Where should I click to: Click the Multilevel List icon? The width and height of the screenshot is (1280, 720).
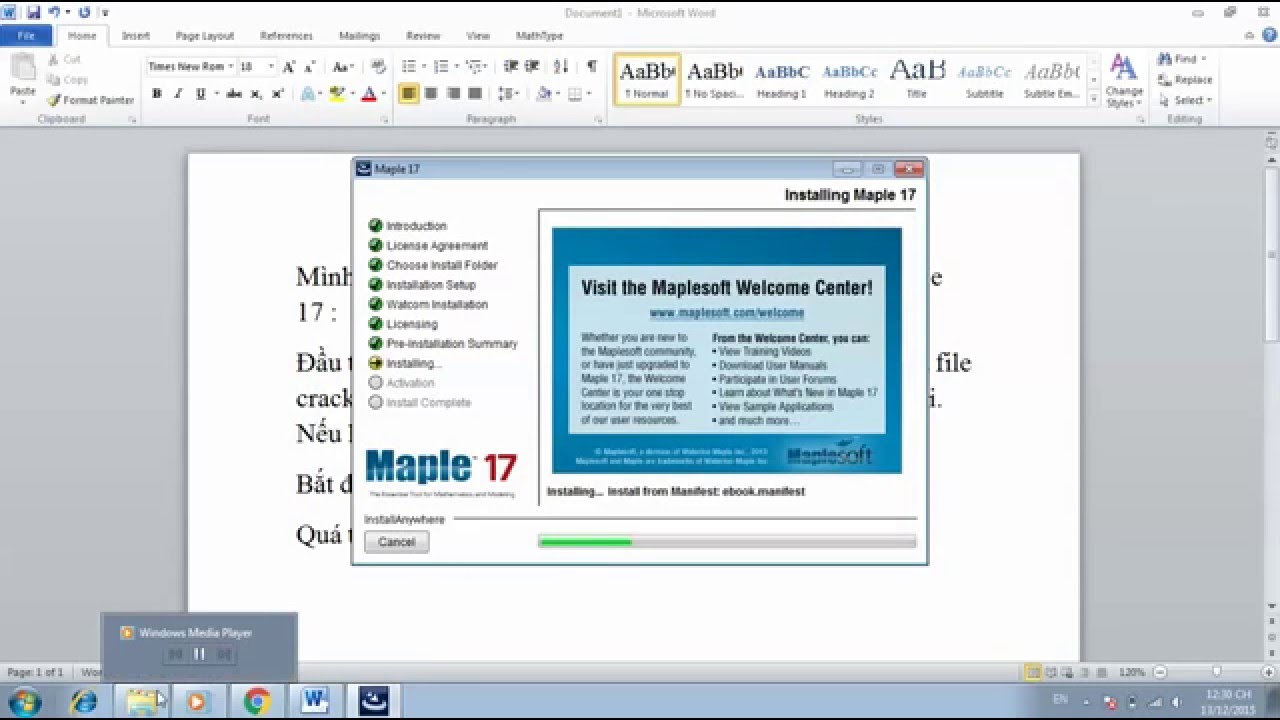[476, 67]
